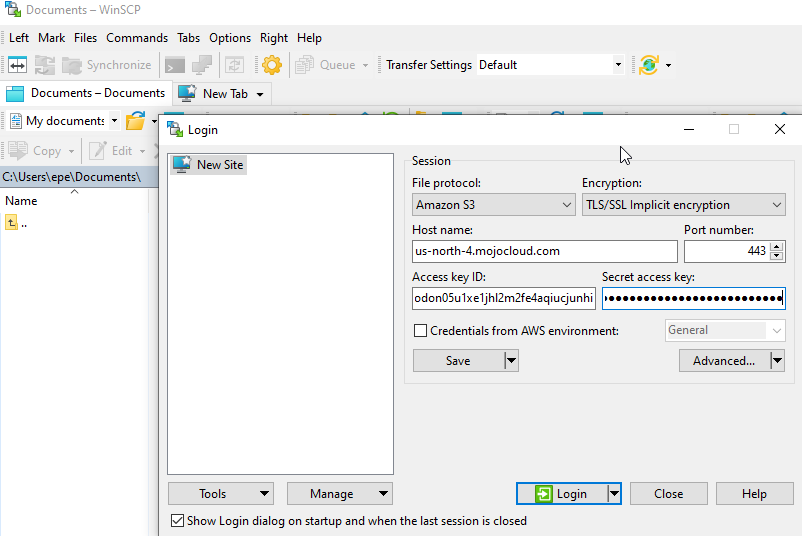
Task: Click the commander panels swap icon in toolbar
Action: tap(17, 65)
